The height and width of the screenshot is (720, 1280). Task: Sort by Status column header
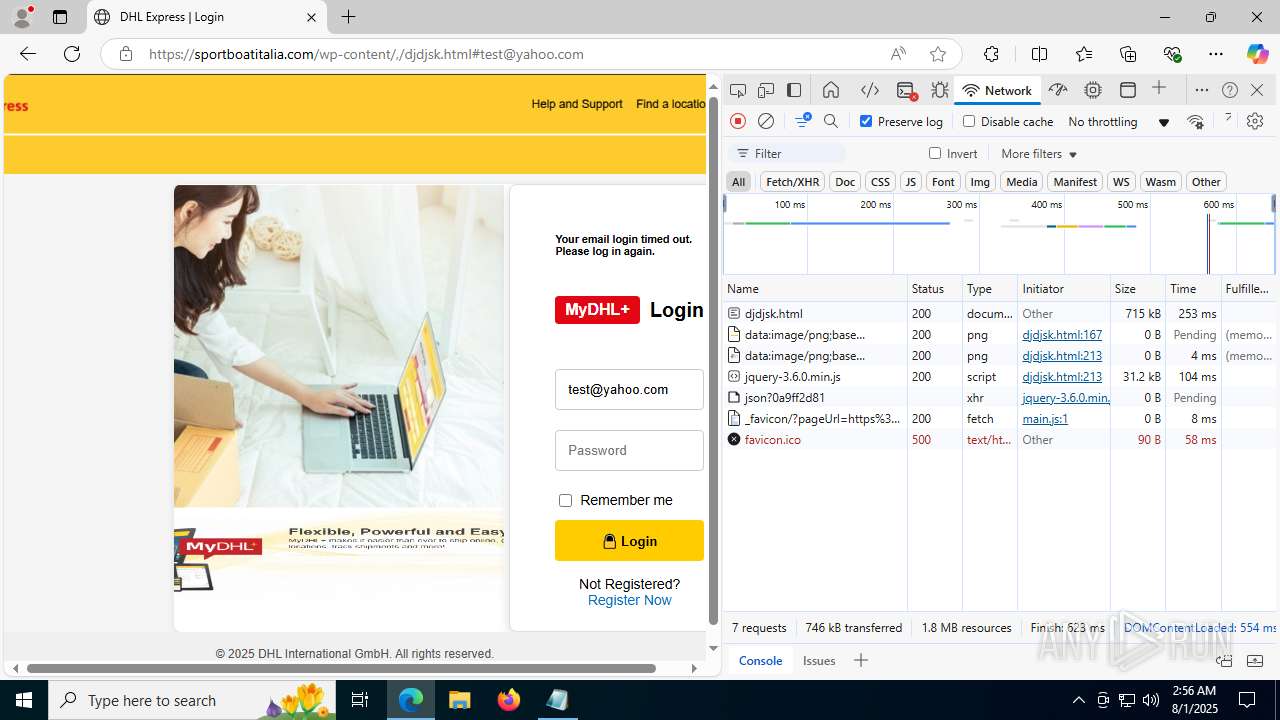934,288
